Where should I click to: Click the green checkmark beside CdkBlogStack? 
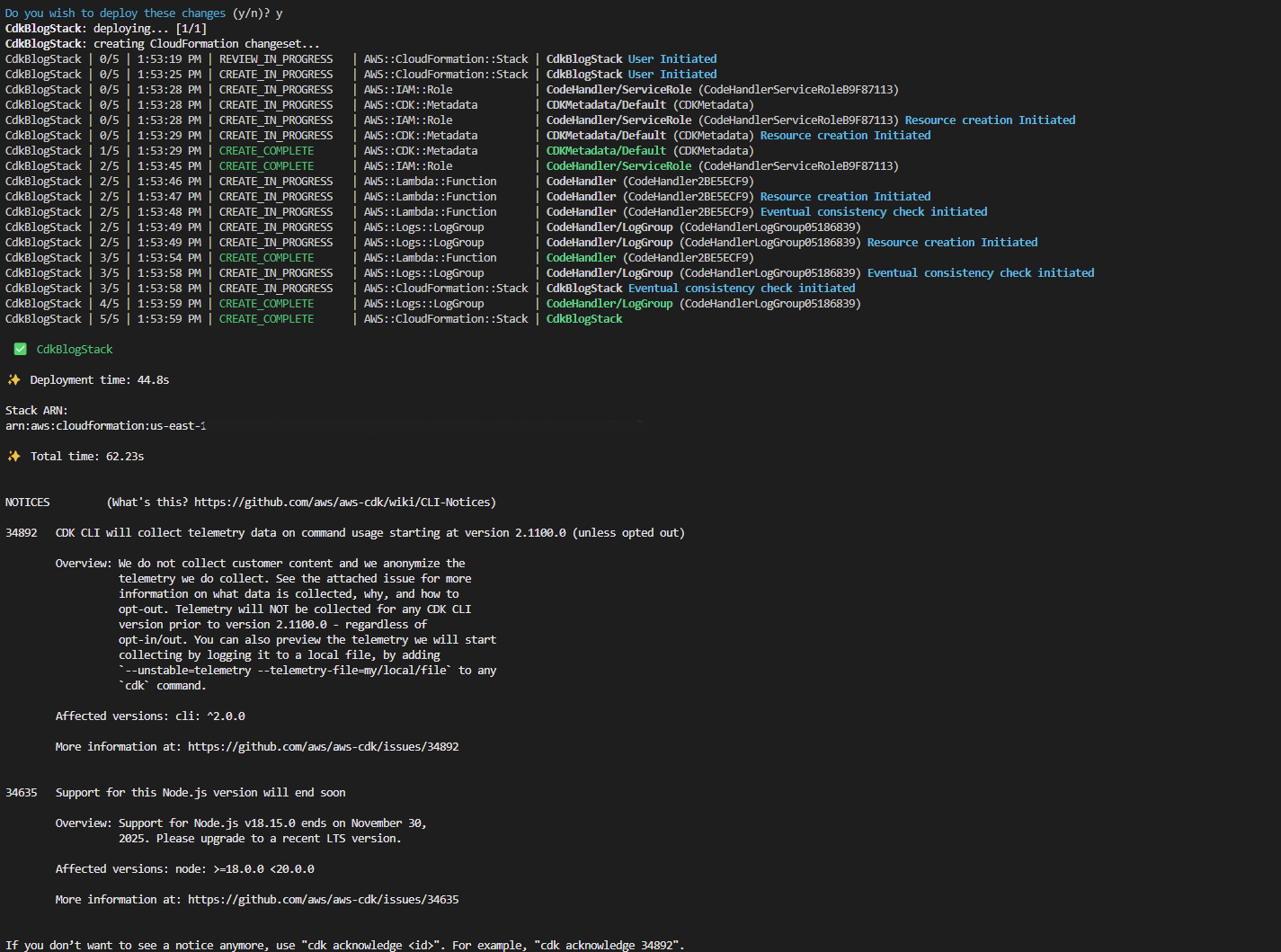coord(20,349)
